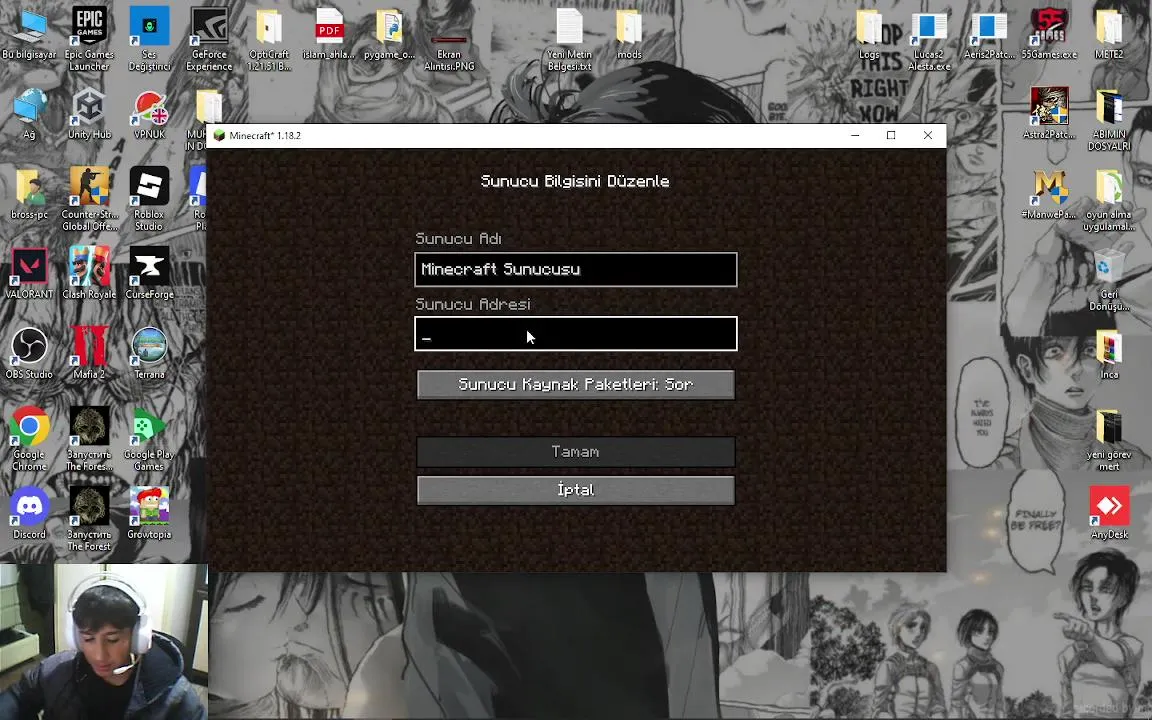Open Clash Royale desktop icon
This screenshot has height=720, width=1152.
pos(89,273)
